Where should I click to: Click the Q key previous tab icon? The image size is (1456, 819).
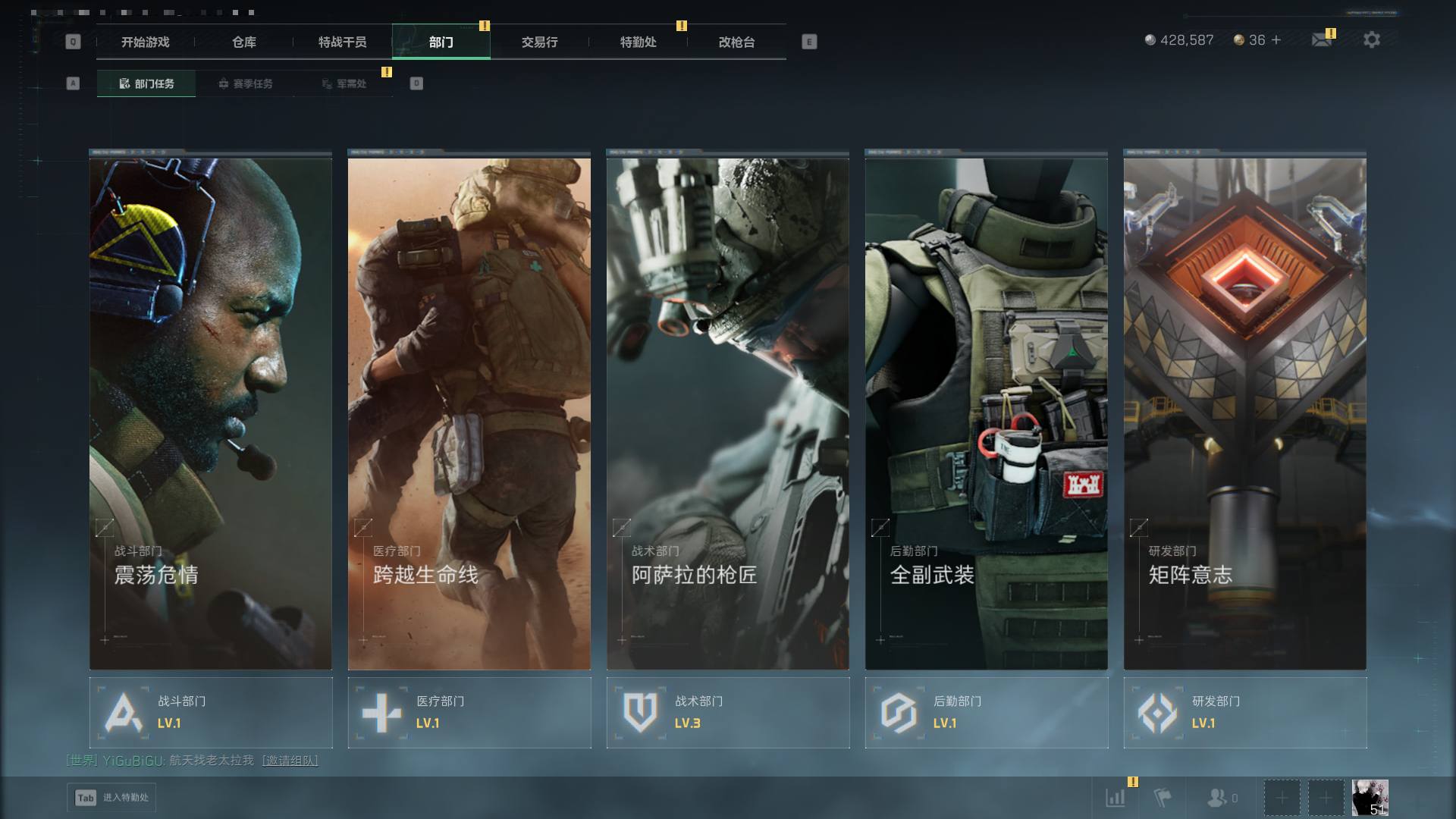point(73,42)
